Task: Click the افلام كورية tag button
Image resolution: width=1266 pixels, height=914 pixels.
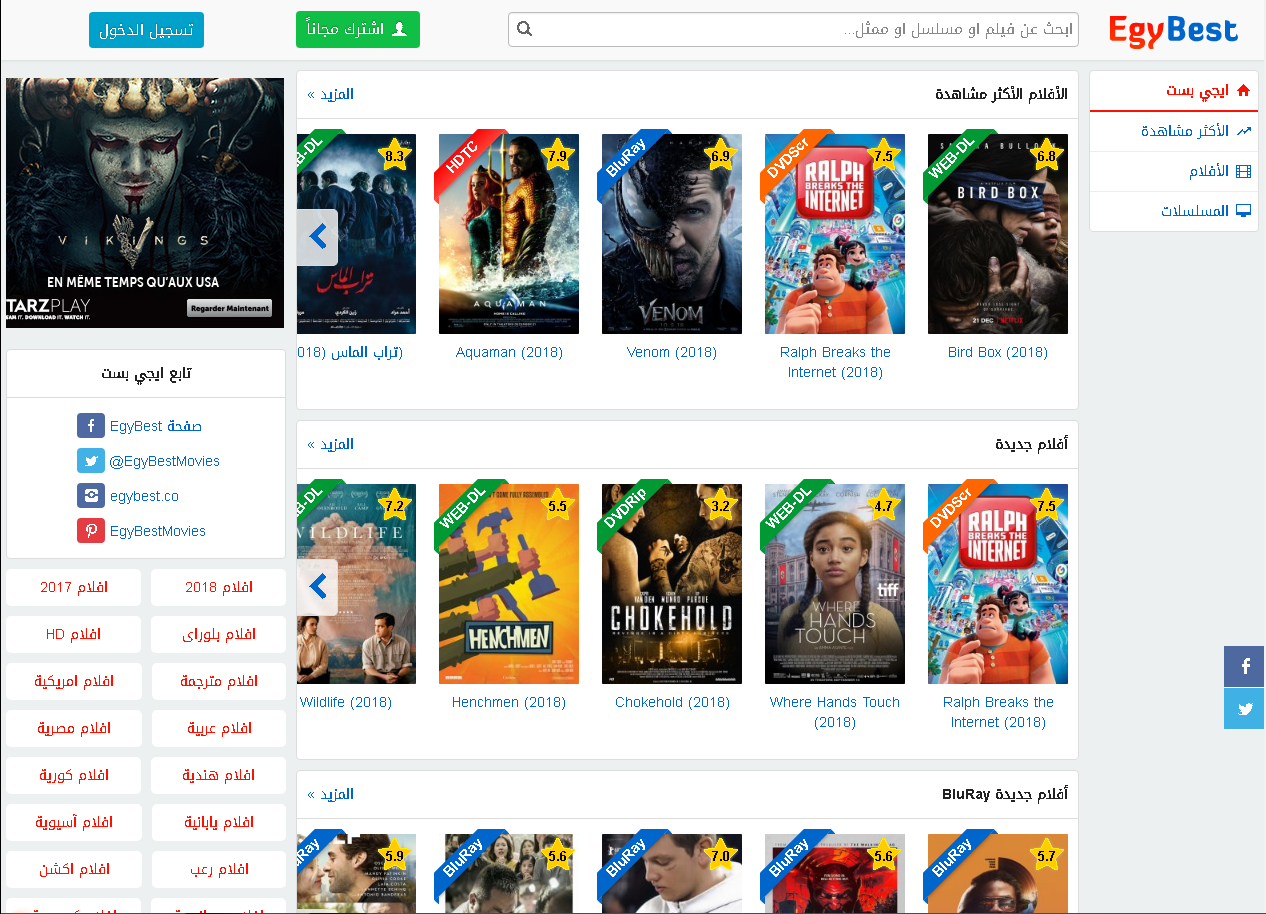Action: pyautogui.click(x=73, y=775)
